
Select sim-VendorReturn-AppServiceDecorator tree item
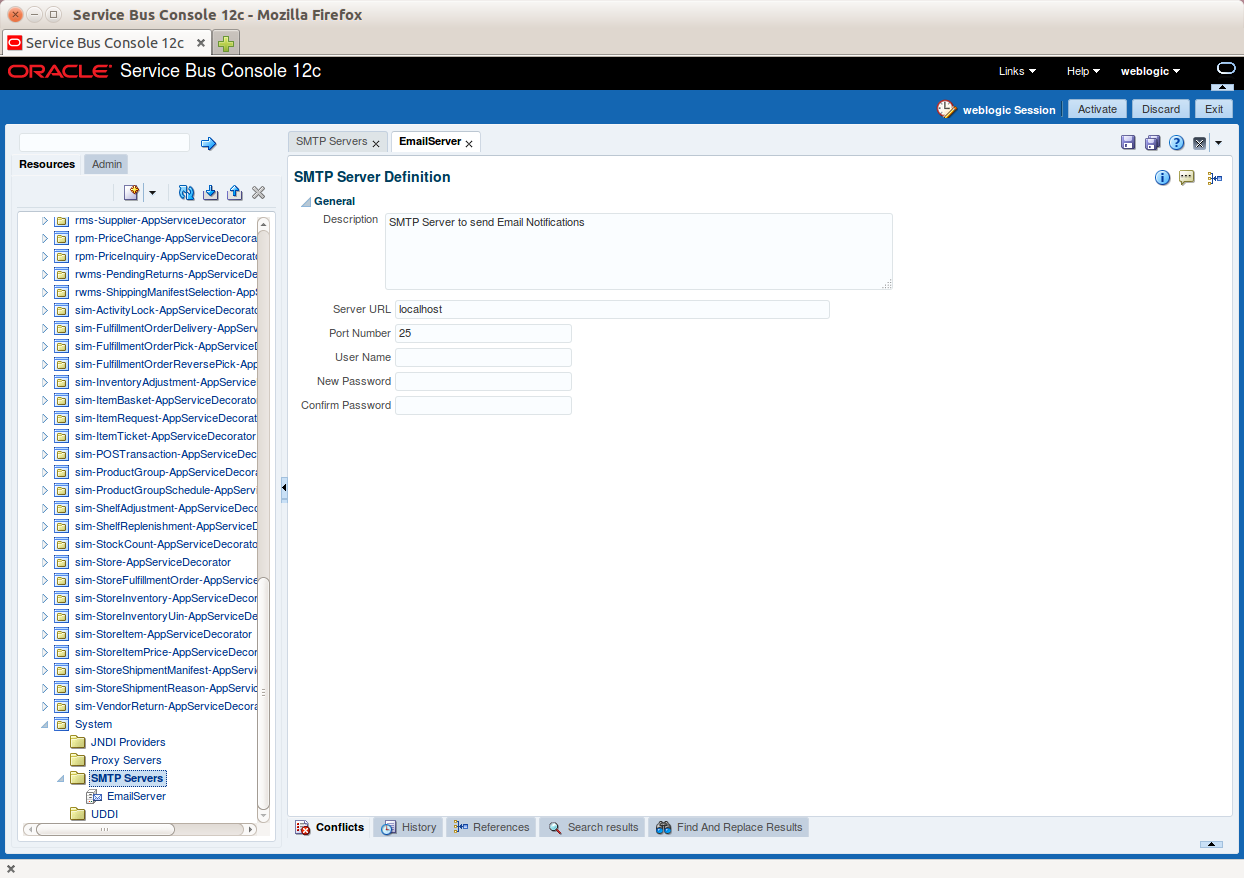point(166,706)
